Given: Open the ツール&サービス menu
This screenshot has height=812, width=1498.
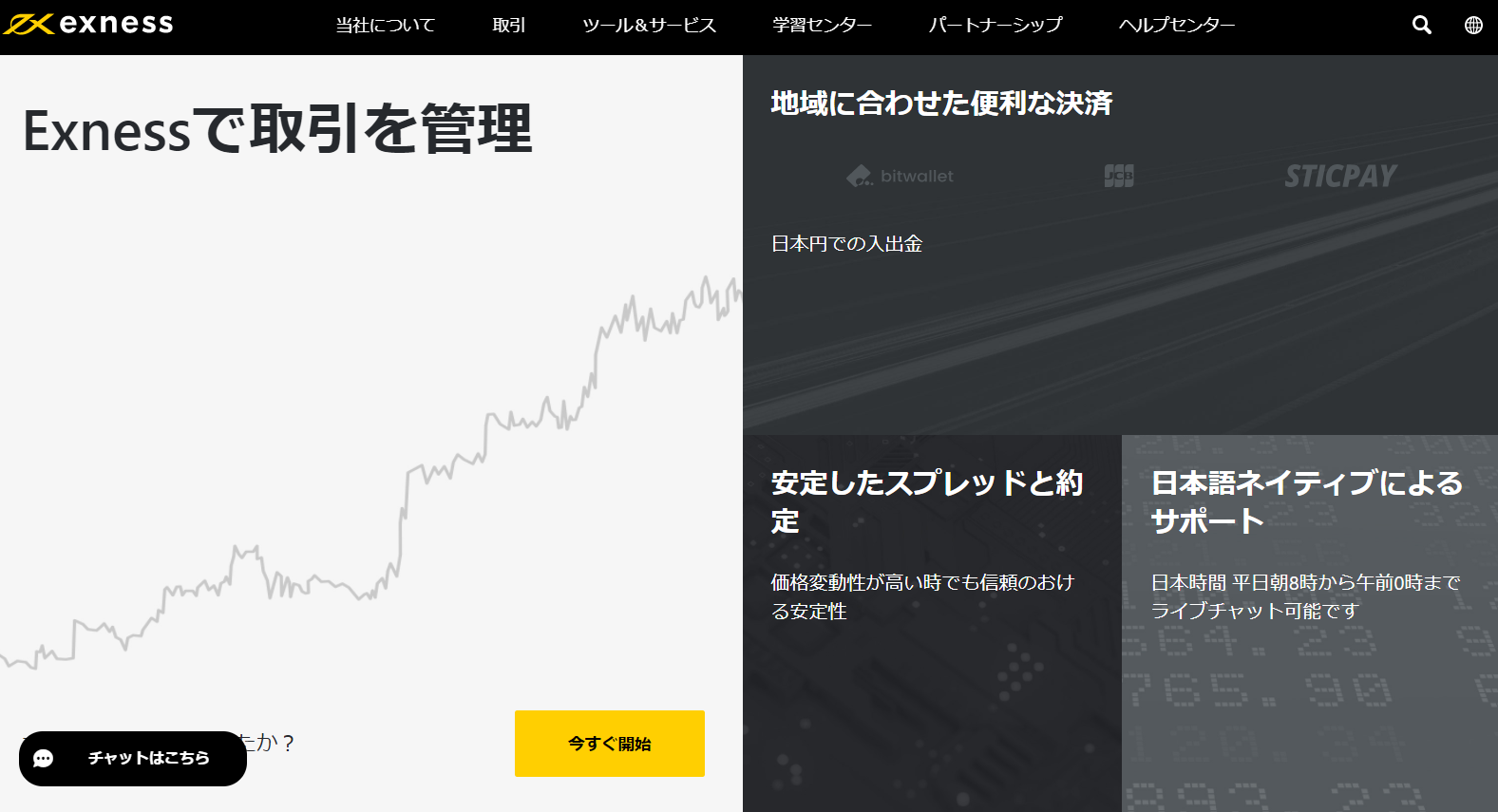Looking at the screenshot, I should point(649,26).
